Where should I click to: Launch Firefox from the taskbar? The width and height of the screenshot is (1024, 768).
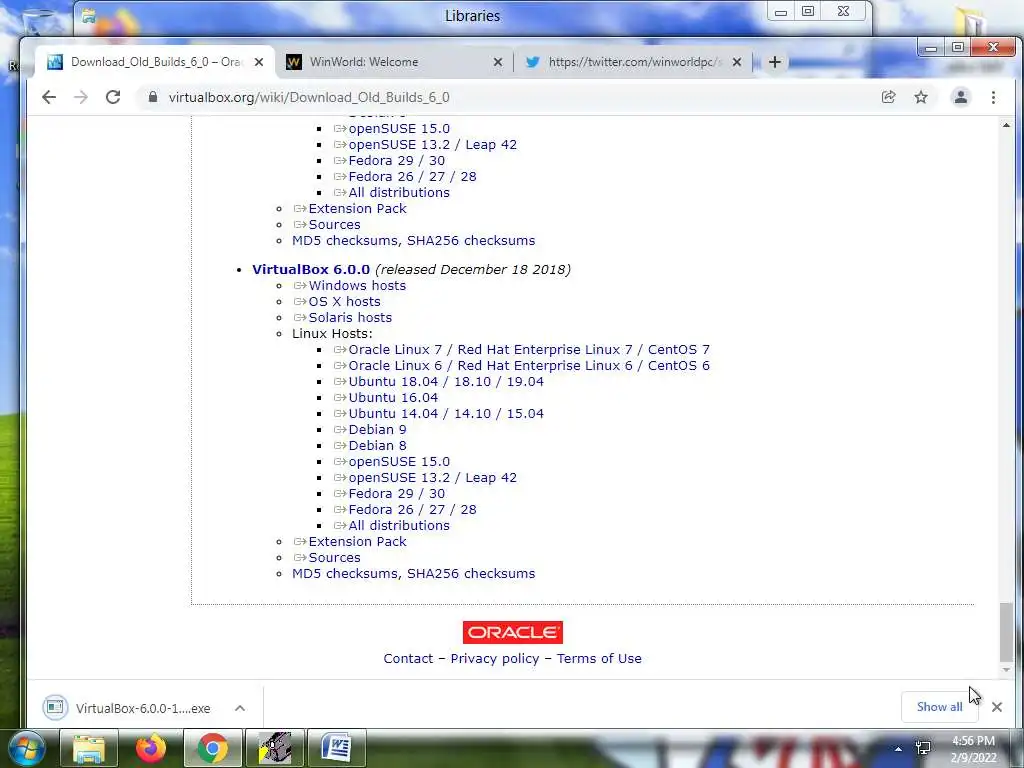click(151, 748)
